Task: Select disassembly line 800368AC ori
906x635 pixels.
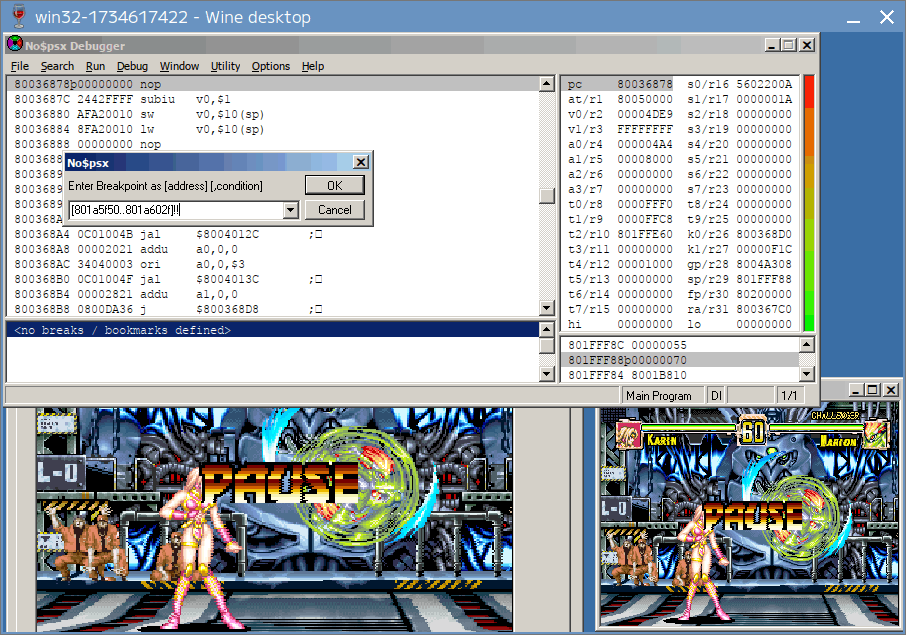Action: [273, 264]
